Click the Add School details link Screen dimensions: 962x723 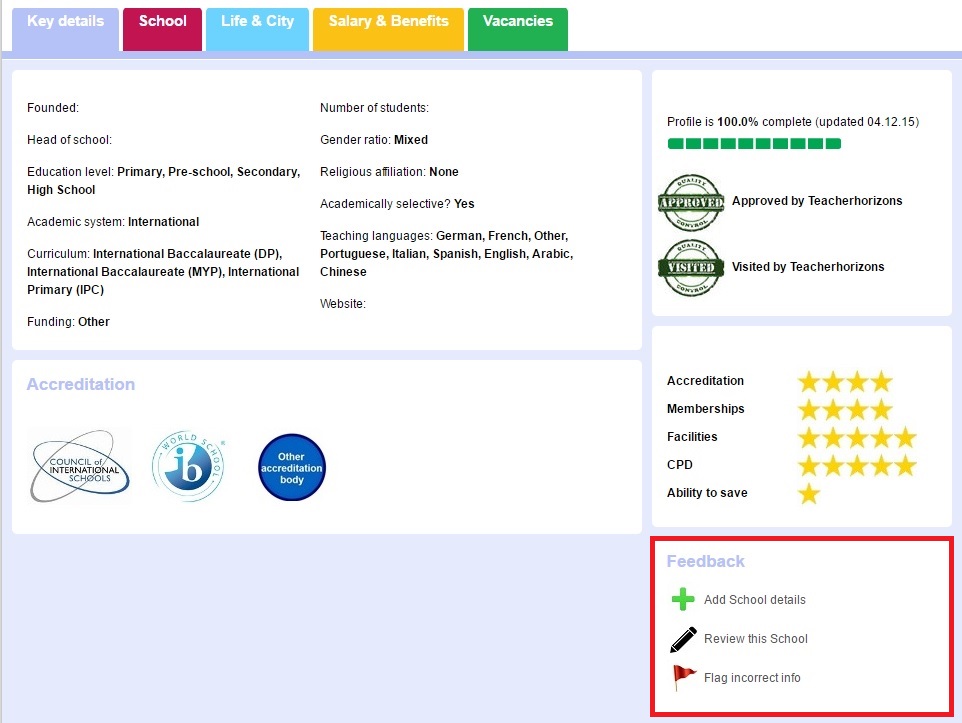pyautogui.click(x=754, y=600)
